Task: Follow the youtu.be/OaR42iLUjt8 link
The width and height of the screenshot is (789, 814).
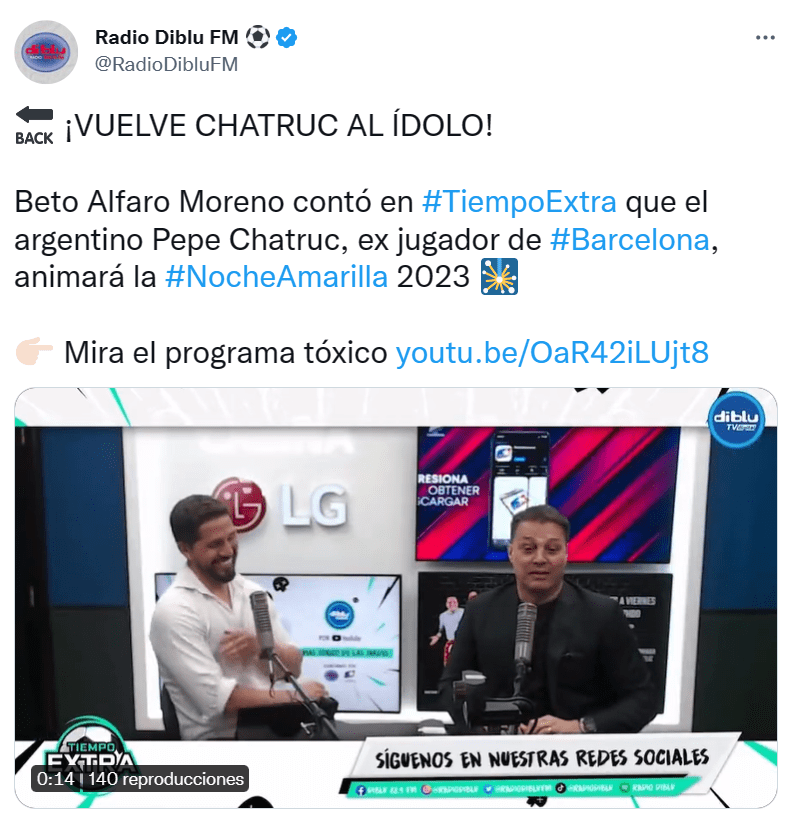Action: pyautogui.click(x=552, y=352)
